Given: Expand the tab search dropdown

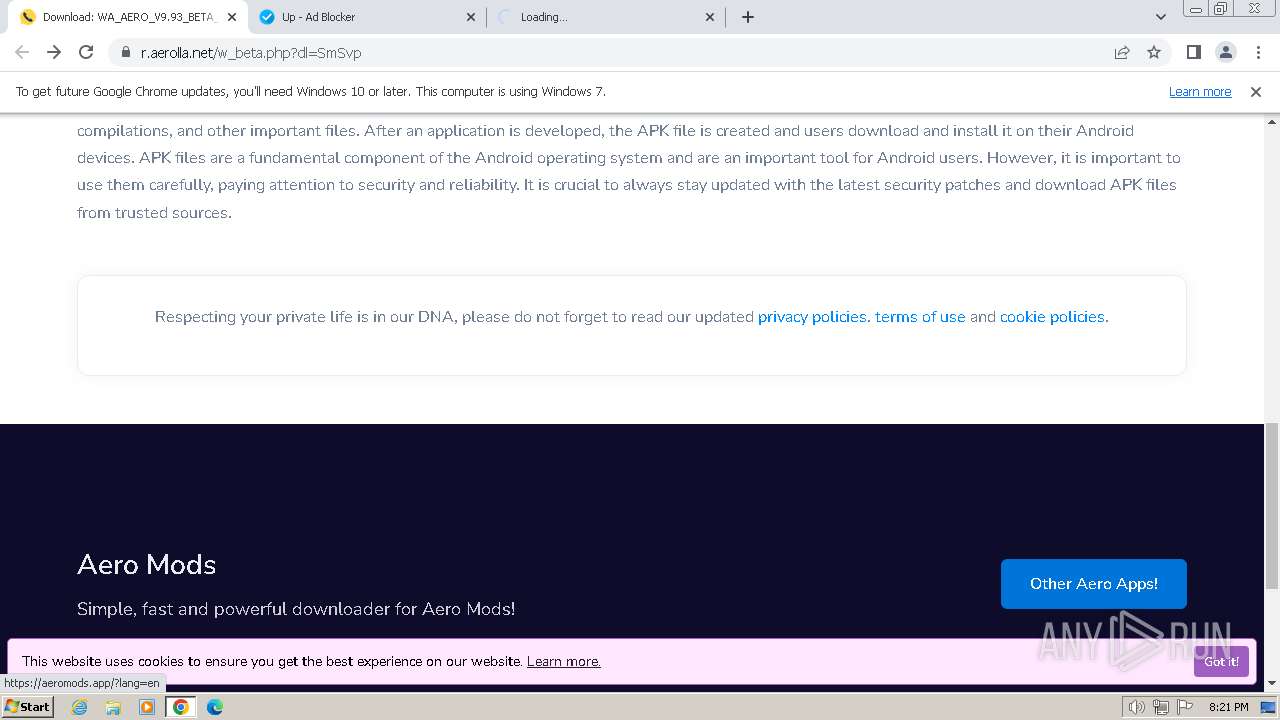Looking at the screenshot, I should (x=1160, y=16).
